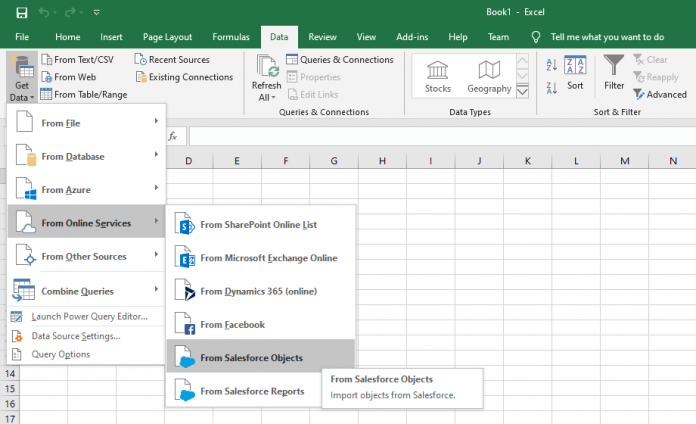
Task: Click the Save icon in title bar
Action: pos(21,11)
